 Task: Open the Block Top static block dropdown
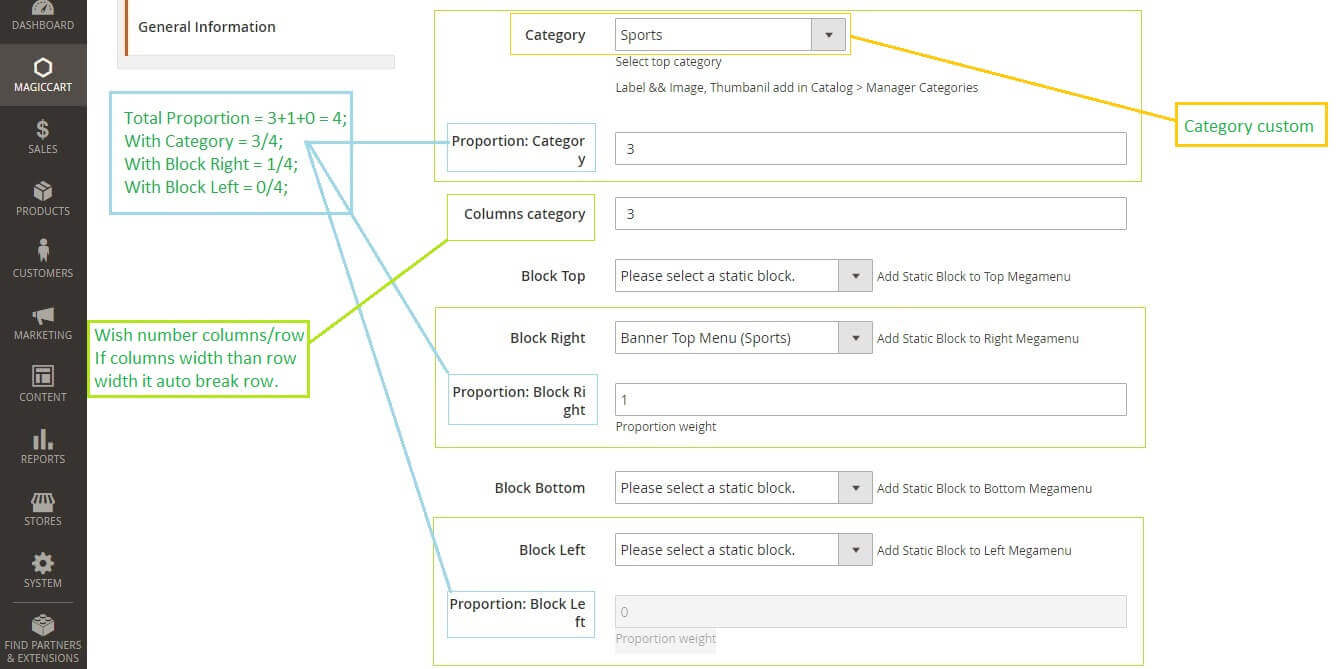click(743, 276)
